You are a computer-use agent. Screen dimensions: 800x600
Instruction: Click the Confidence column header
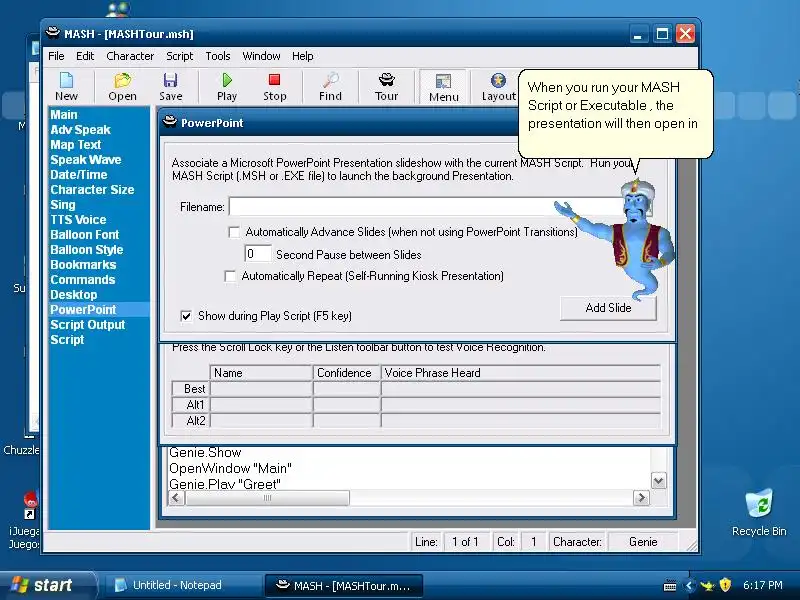pos(346,373)
